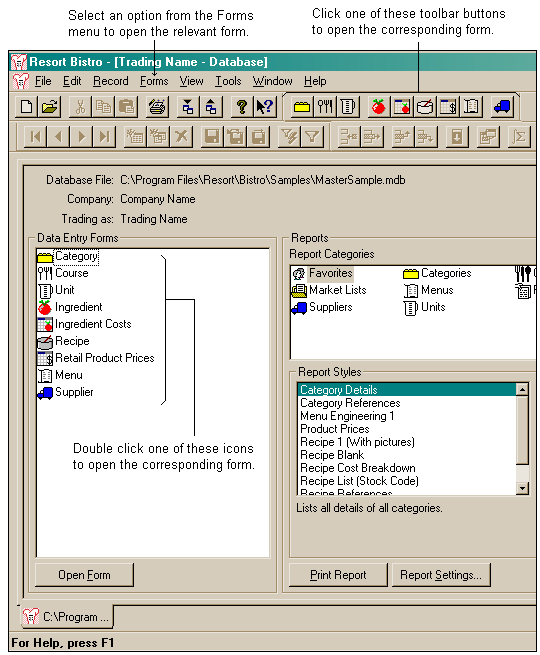Viewport: 540px width, 655px height.
Task: Click the Print Report button
Action: tap(338, 575)
